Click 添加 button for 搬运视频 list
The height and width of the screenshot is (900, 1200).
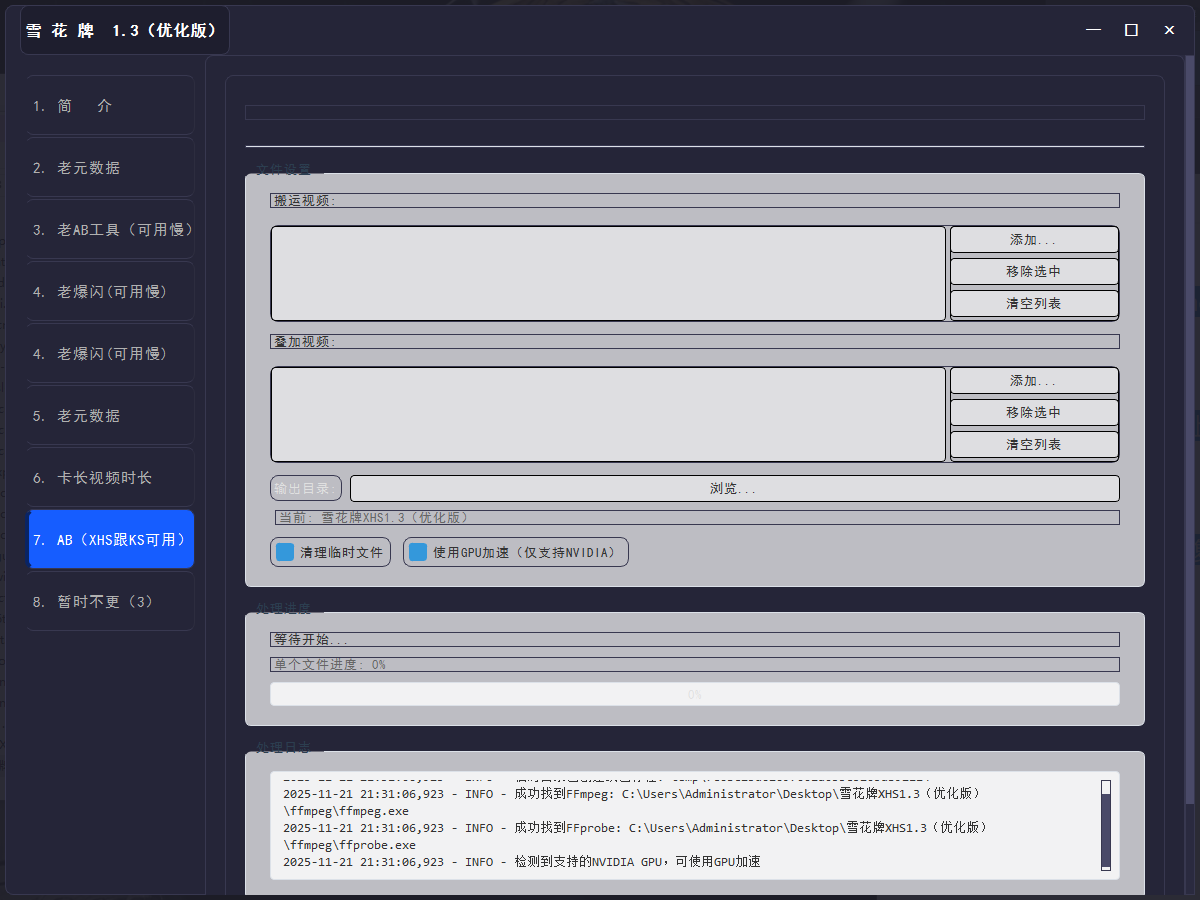pyautogui.click(x=1033, y=240)
